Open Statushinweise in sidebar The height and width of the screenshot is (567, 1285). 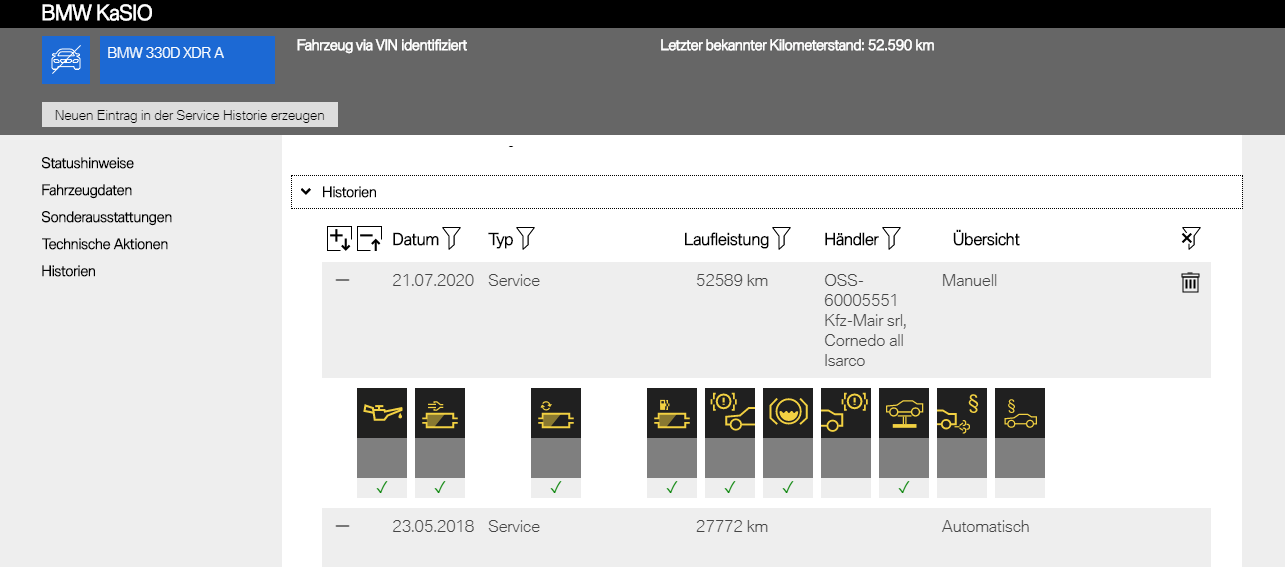[88, 163]
